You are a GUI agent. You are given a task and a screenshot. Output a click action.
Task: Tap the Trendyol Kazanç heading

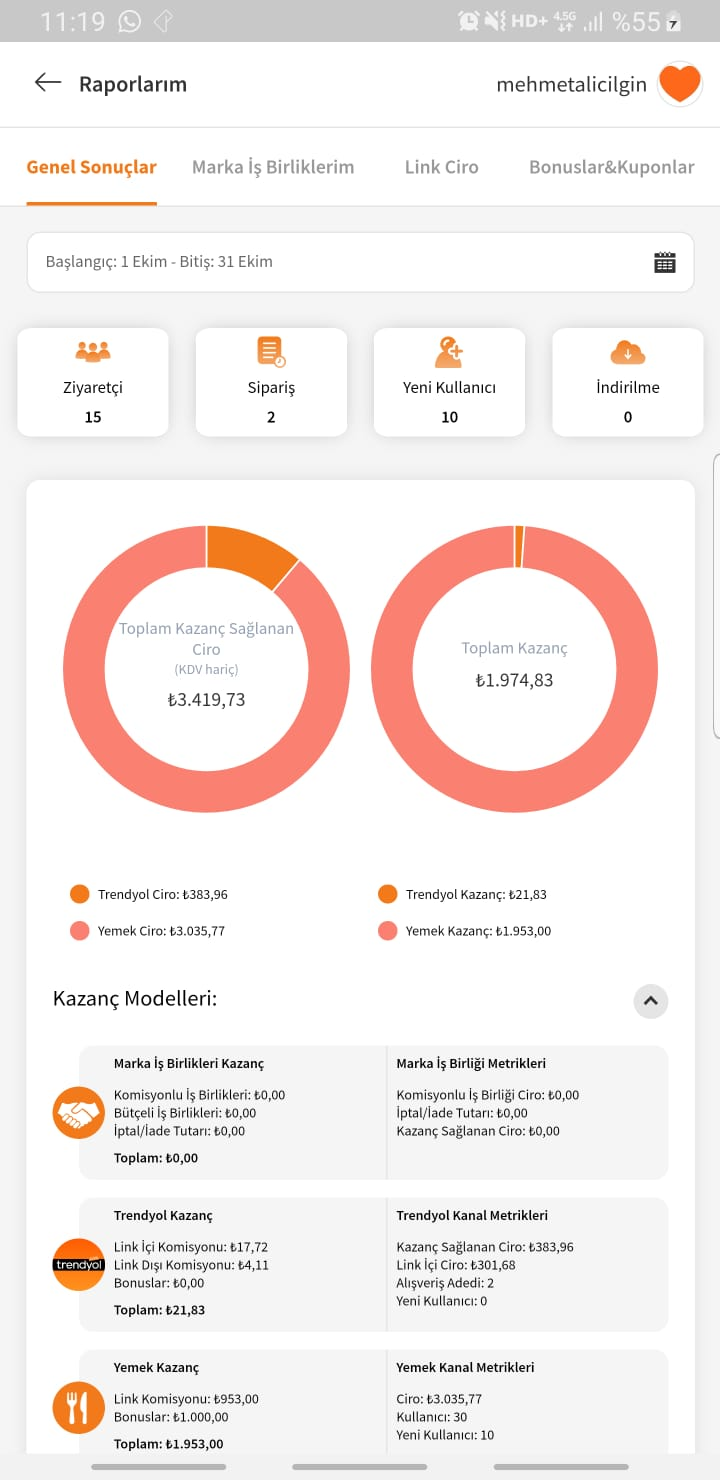pyautogui.click(x=163, y=1215)
